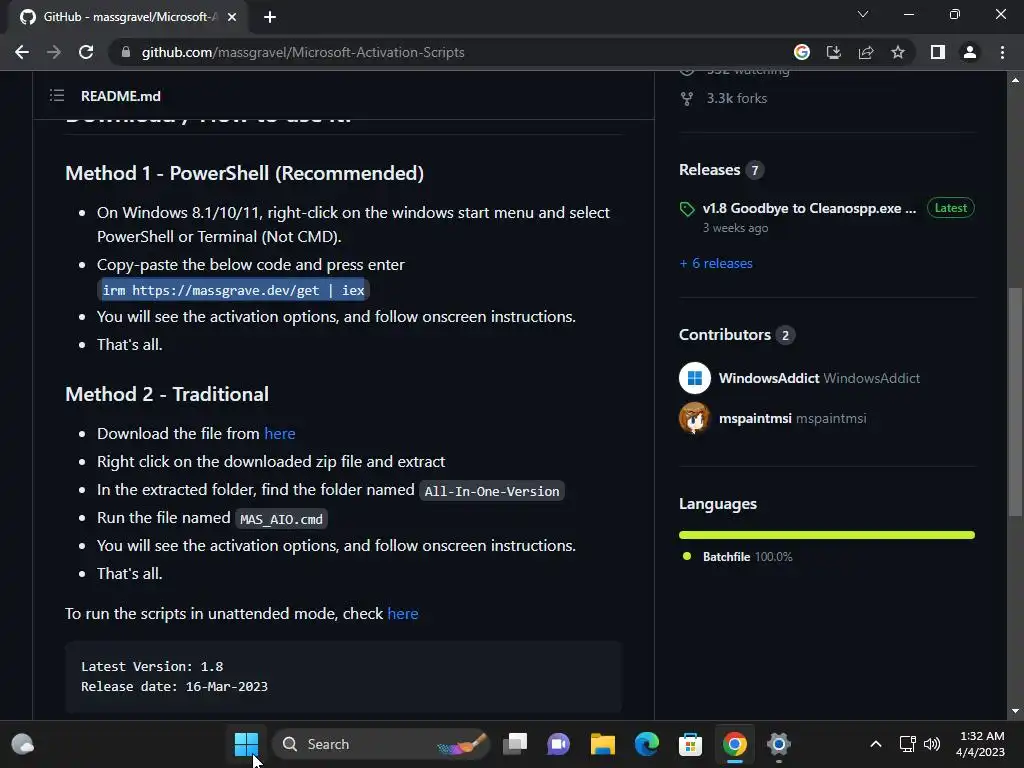Open the Chat app on taskbar
1024x768 pixels.
click(558, 744)
